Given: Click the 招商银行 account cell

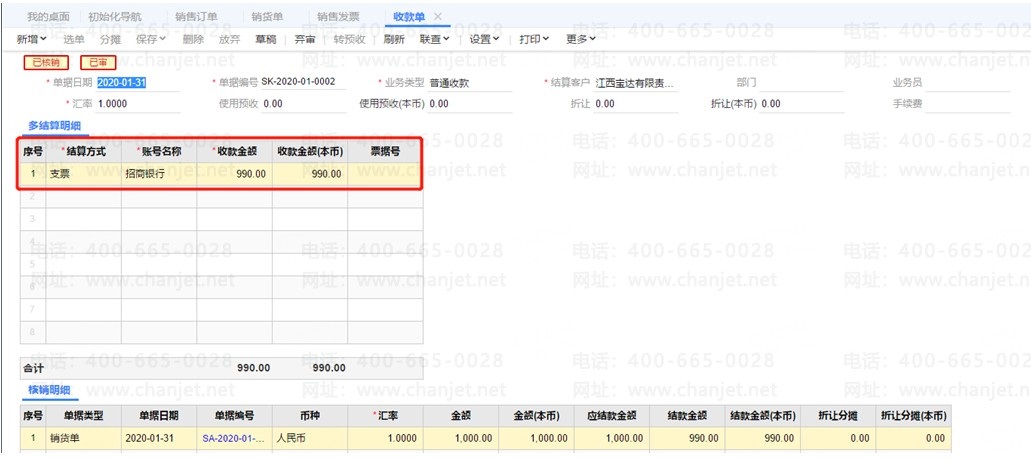Looking at the screenshot, I should (x=159, y=174).
